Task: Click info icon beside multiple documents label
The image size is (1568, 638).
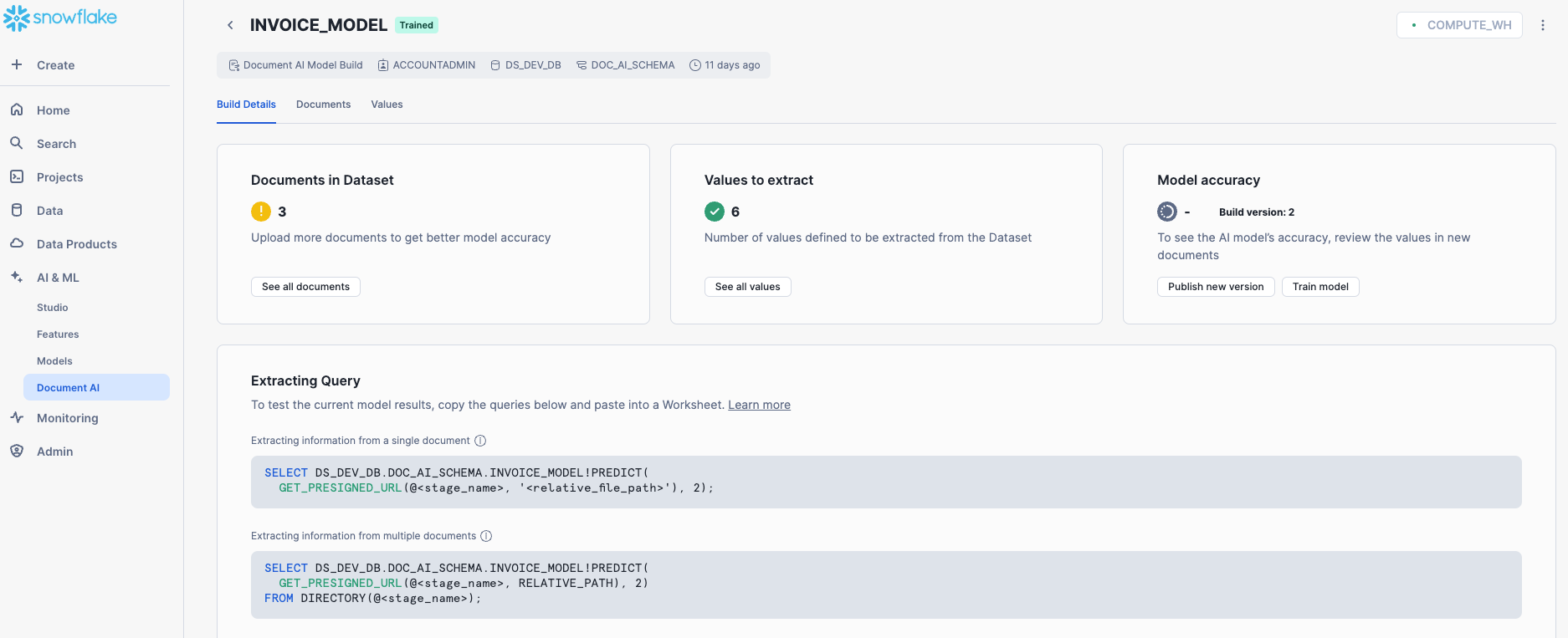Action: coord(486,536)
